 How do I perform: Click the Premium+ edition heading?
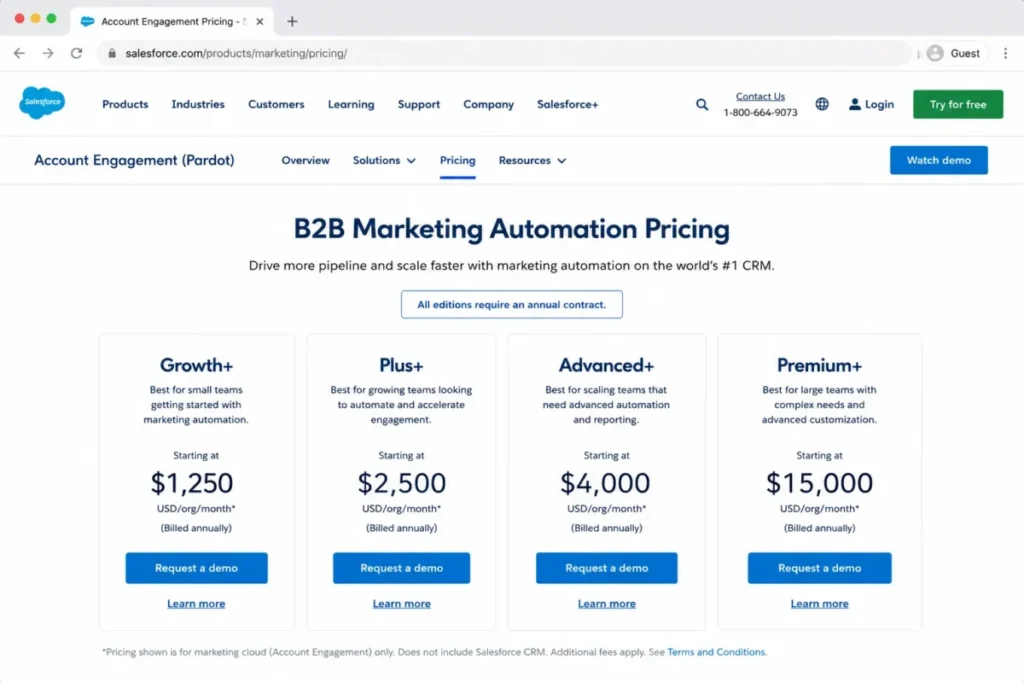820,366
